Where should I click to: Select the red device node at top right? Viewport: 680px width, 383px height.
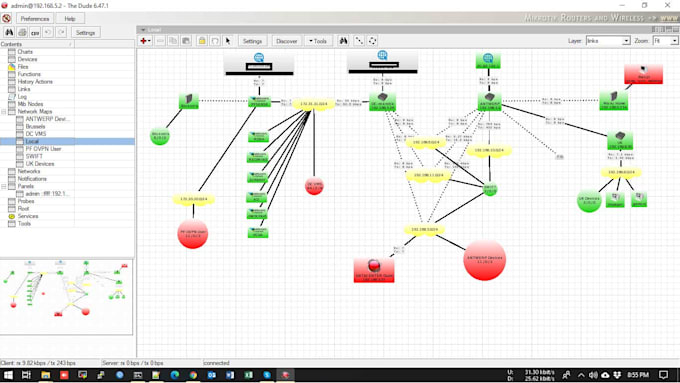[643, 74]
